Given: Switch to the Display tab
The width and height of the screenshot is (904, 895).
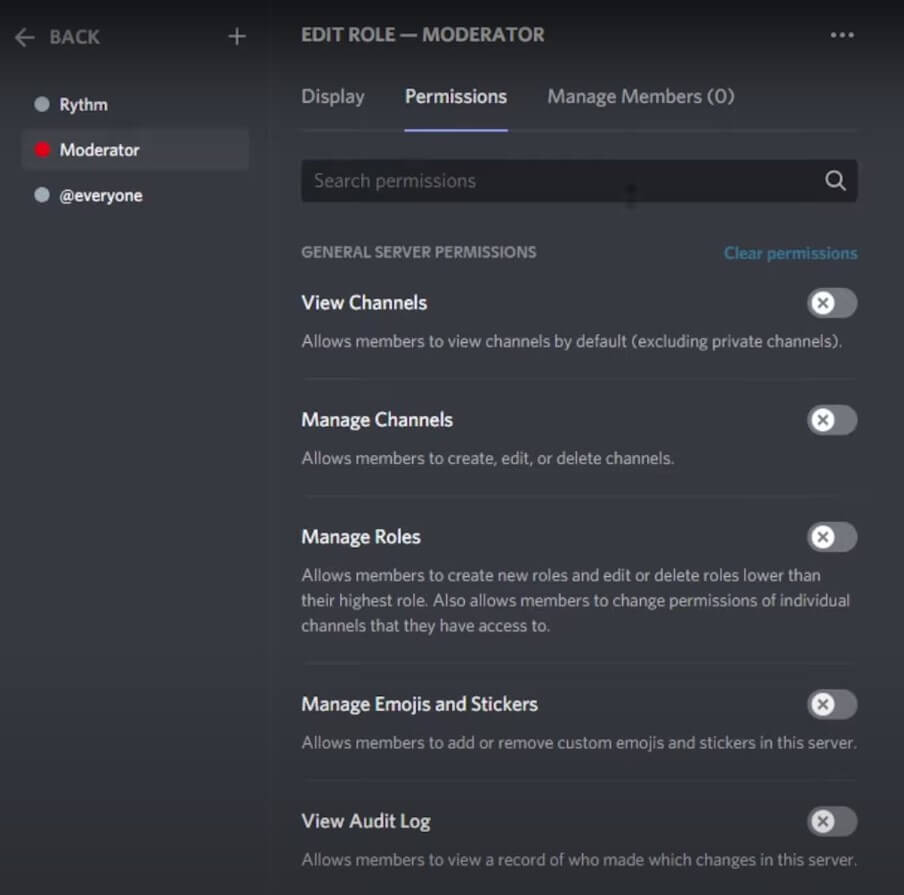Looking at the screenshot, I should coord(333,96).
